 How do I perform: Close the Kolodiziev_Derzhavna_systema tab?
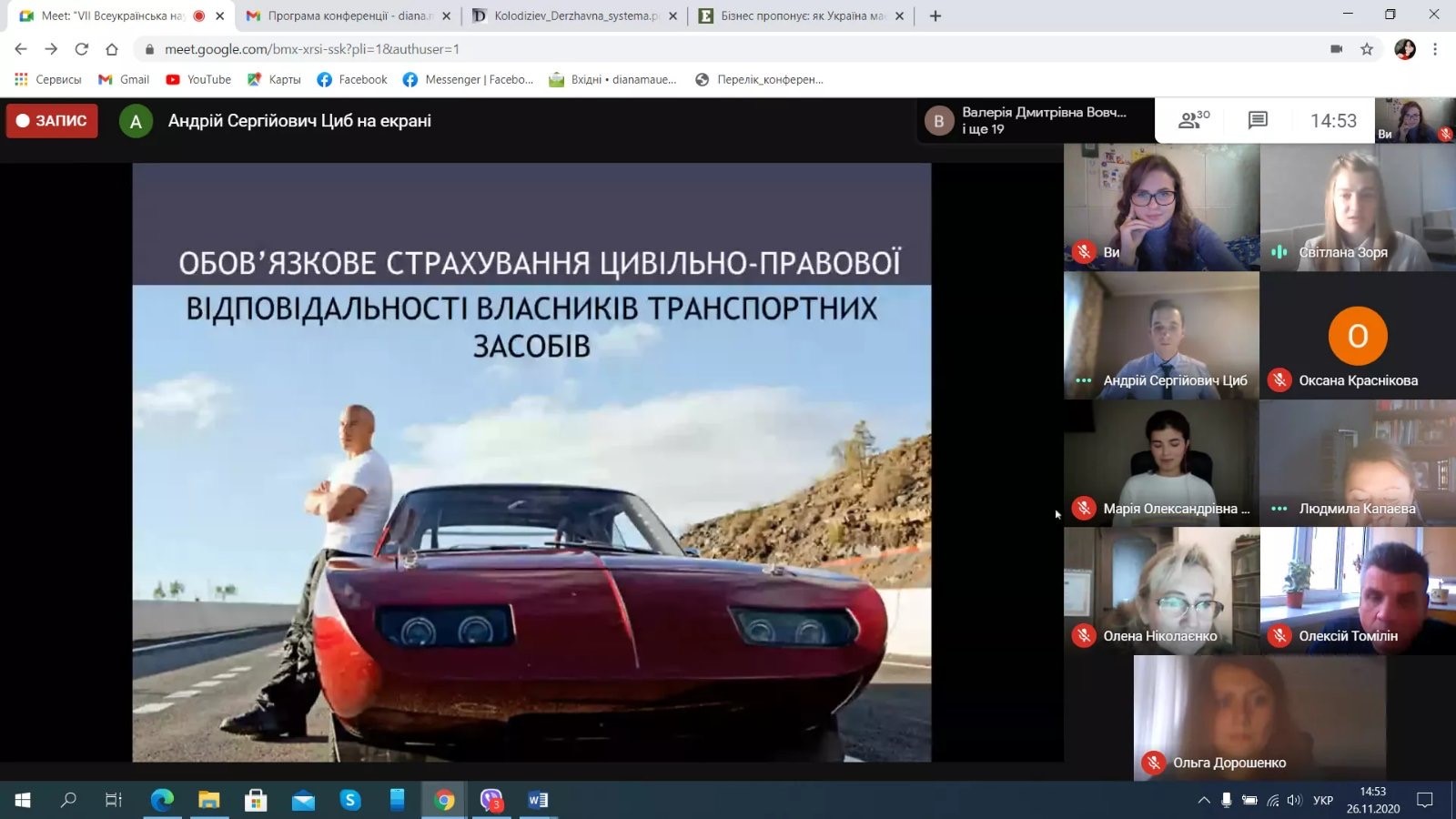click(x=672, y=15)
